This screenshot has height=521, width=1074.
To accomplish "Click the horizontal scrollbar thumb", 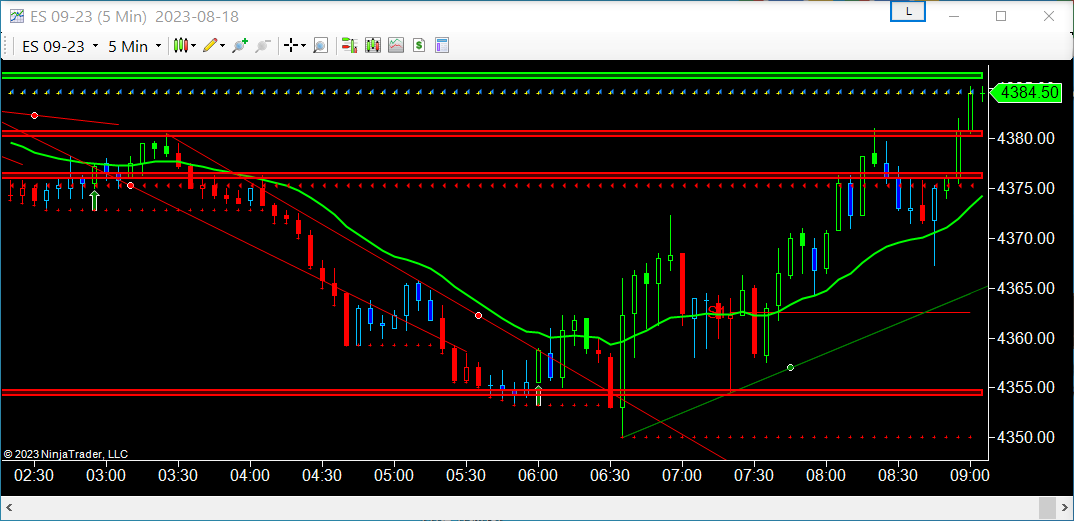I will pos(1047,509).
